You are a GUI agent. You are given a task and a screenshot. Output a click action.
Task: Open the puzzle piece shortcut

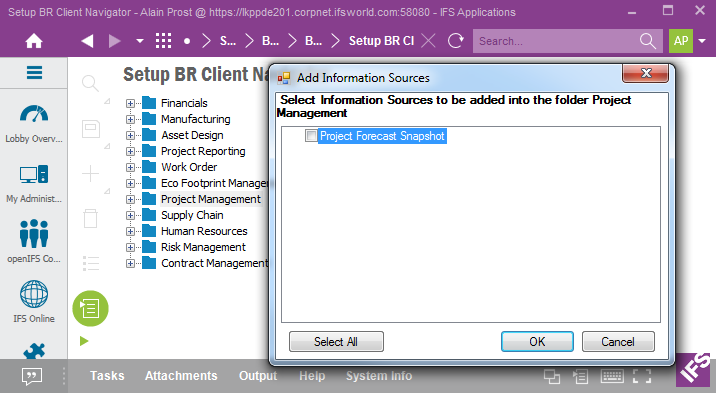click(34, 351)
